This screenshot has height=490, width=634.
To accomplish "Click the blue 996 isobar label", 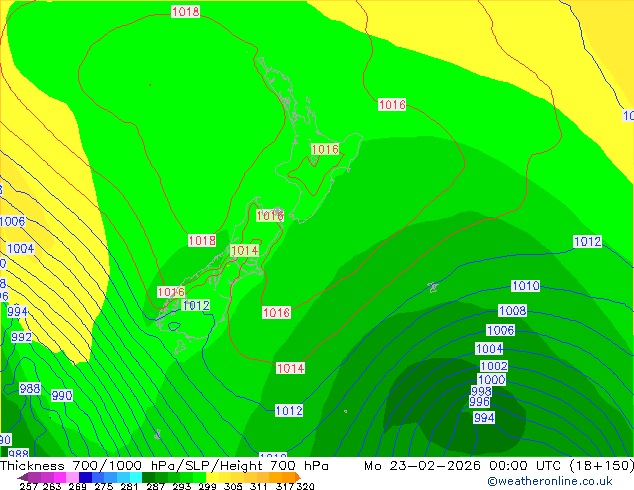I will (479, 401).
